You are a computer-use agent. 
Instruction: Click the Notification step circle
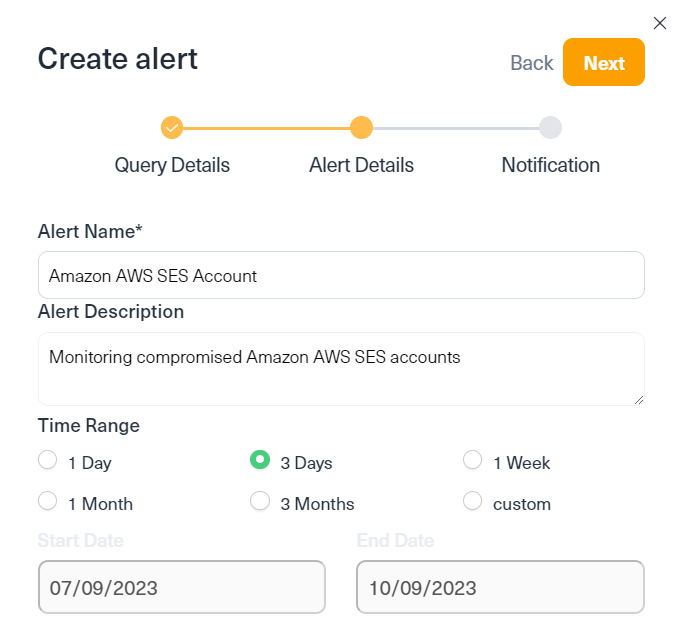click(x=550, y=128)
